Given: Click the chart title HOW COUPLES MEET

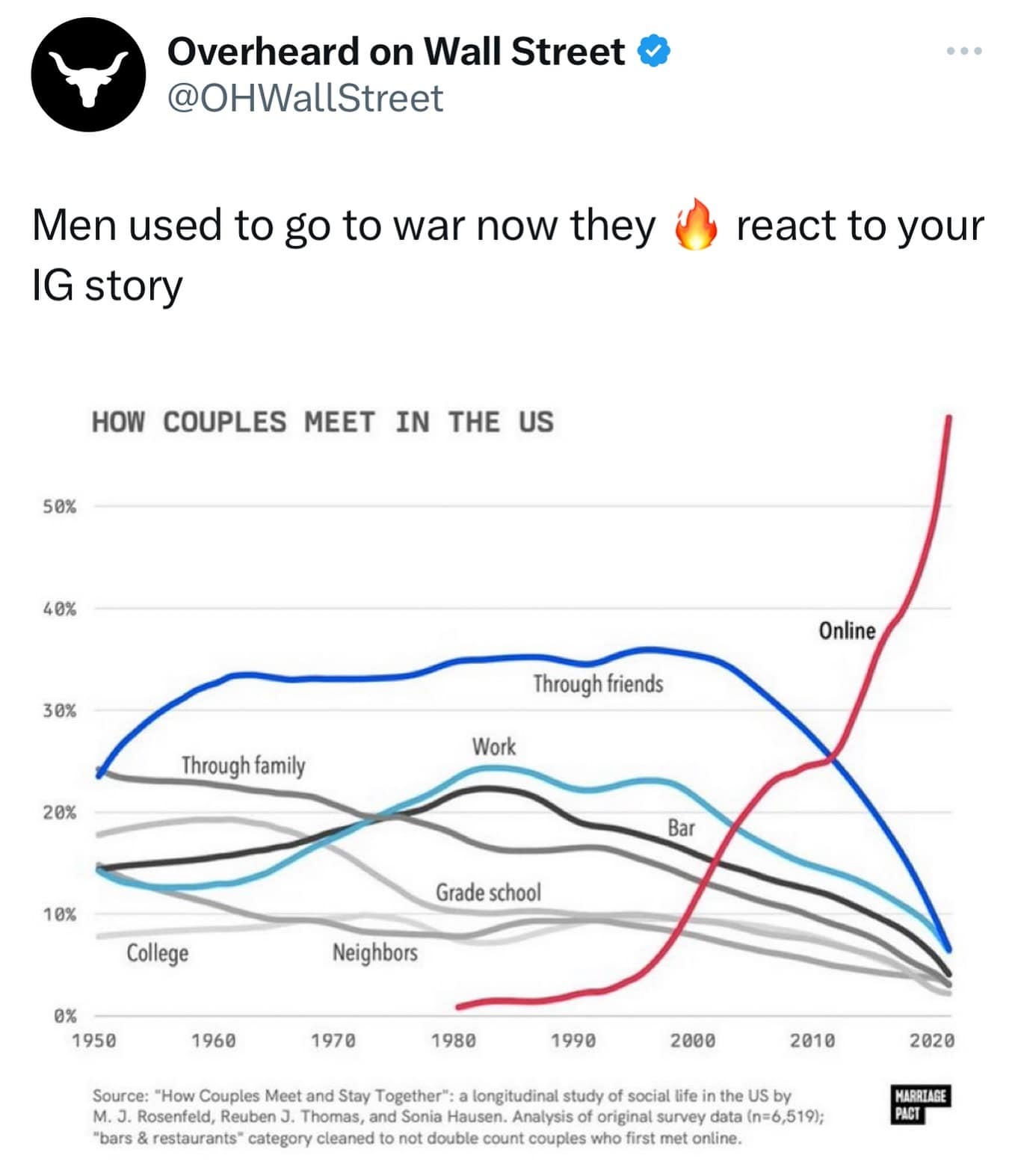Looking at the screenshot, I should 321,422.
